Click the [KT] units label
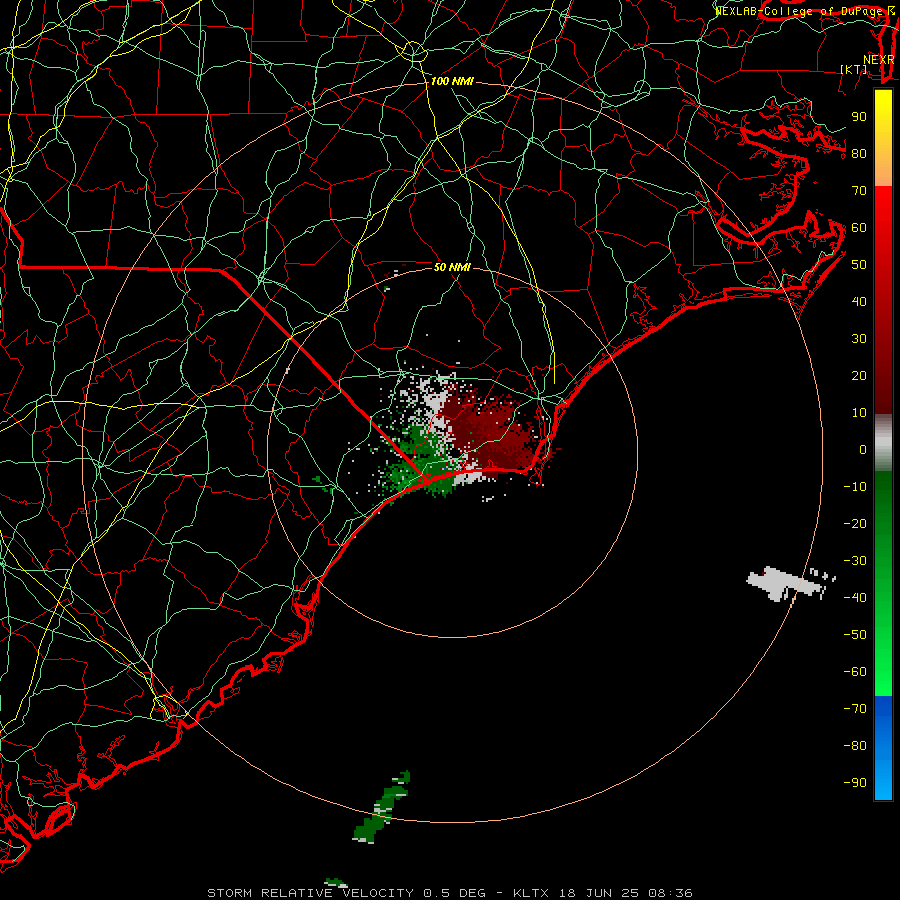900x900 pixels. point(854,69)
